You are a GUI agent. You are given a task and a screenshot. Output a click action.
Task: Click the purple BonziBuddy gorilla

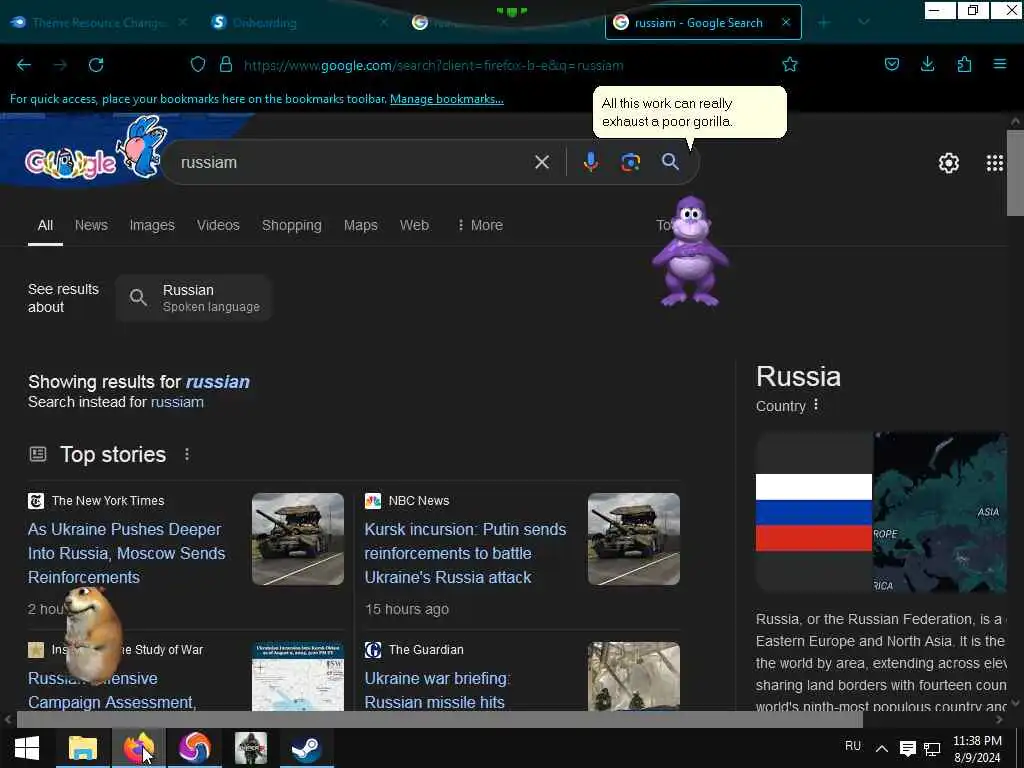point(690,251)
